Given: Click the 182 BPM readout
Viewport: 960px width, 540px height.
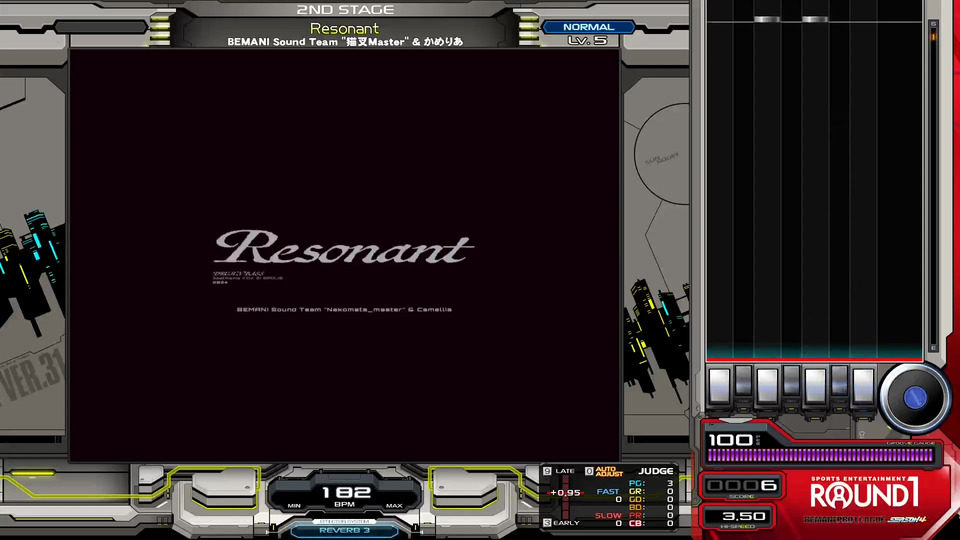Looking at the screenshot, I should (x=346, y=492).
